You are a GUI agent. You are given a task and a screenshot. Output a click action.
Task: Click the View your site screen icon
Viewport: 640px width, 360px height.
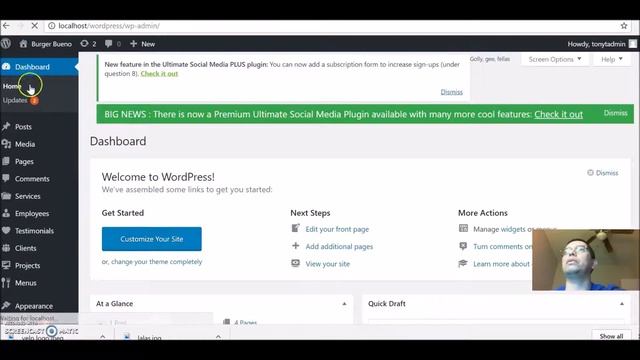click(296, 263)
